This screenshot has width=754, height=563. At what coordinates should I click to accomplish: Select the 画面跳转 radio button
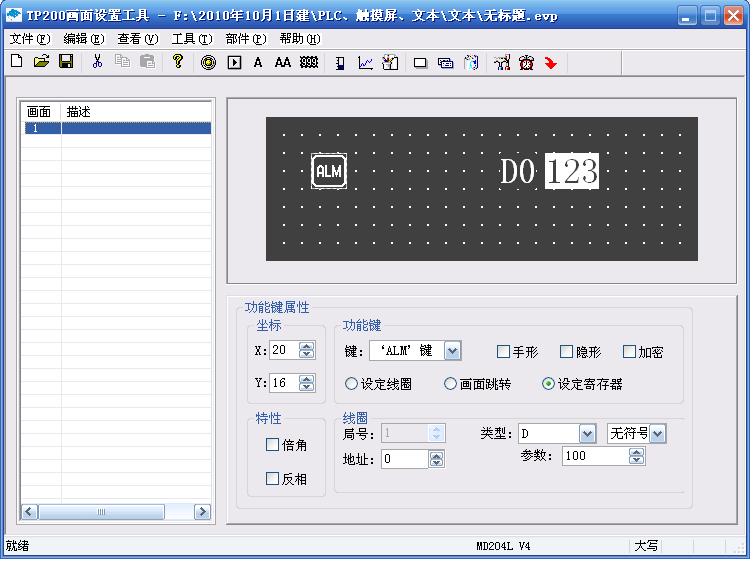pos(450,383)
